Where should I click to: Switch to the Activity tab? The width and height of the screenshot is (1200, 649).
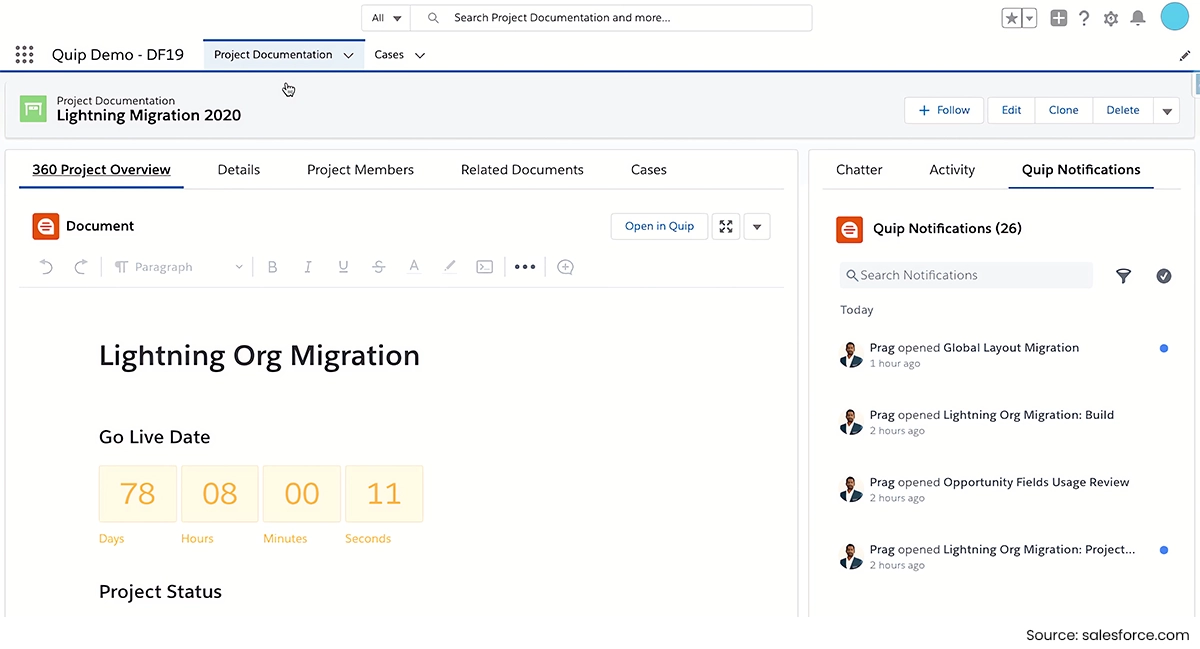click(x=952, y=170)
